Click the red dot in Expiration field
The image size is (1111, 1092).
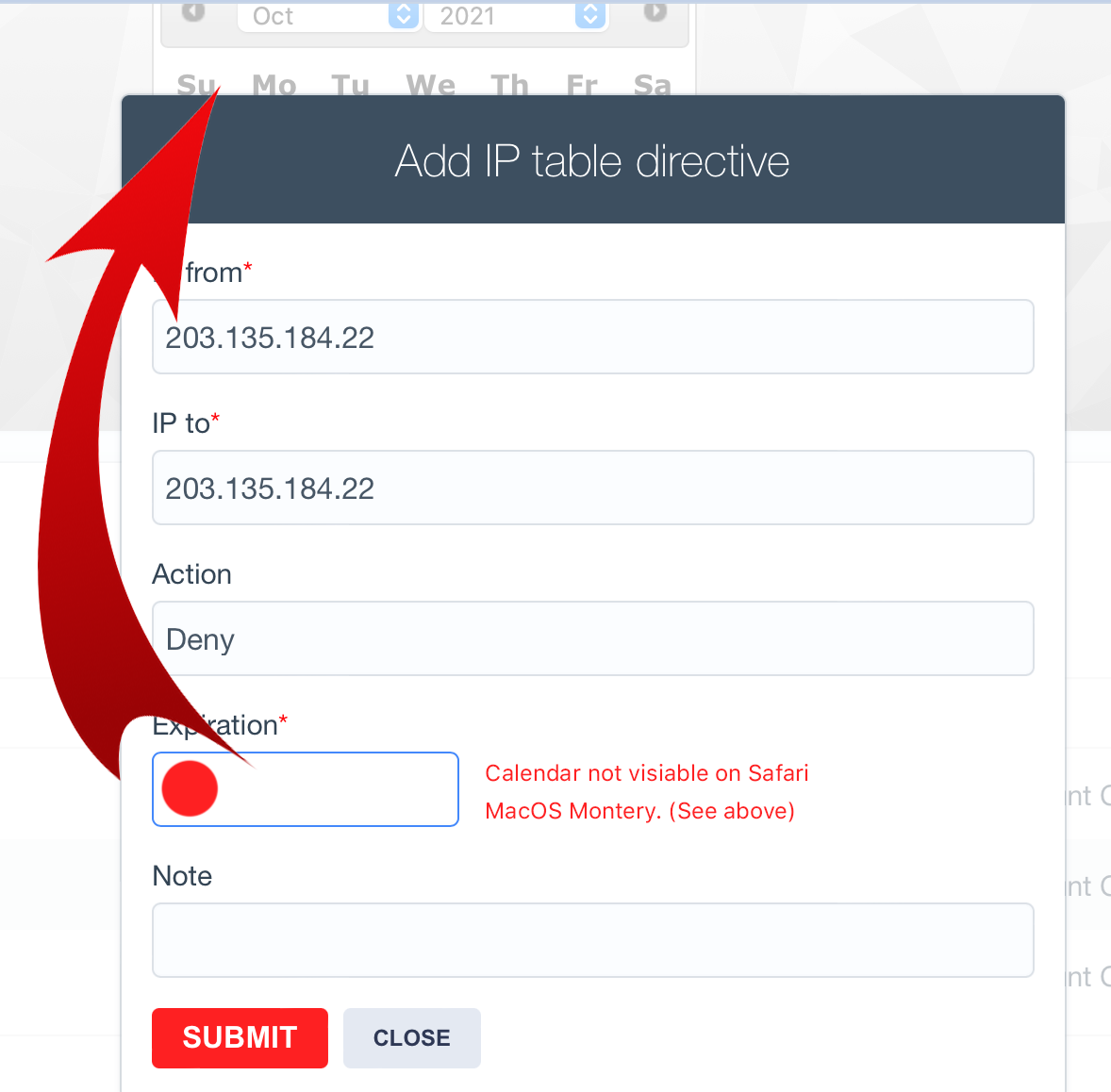190,788
